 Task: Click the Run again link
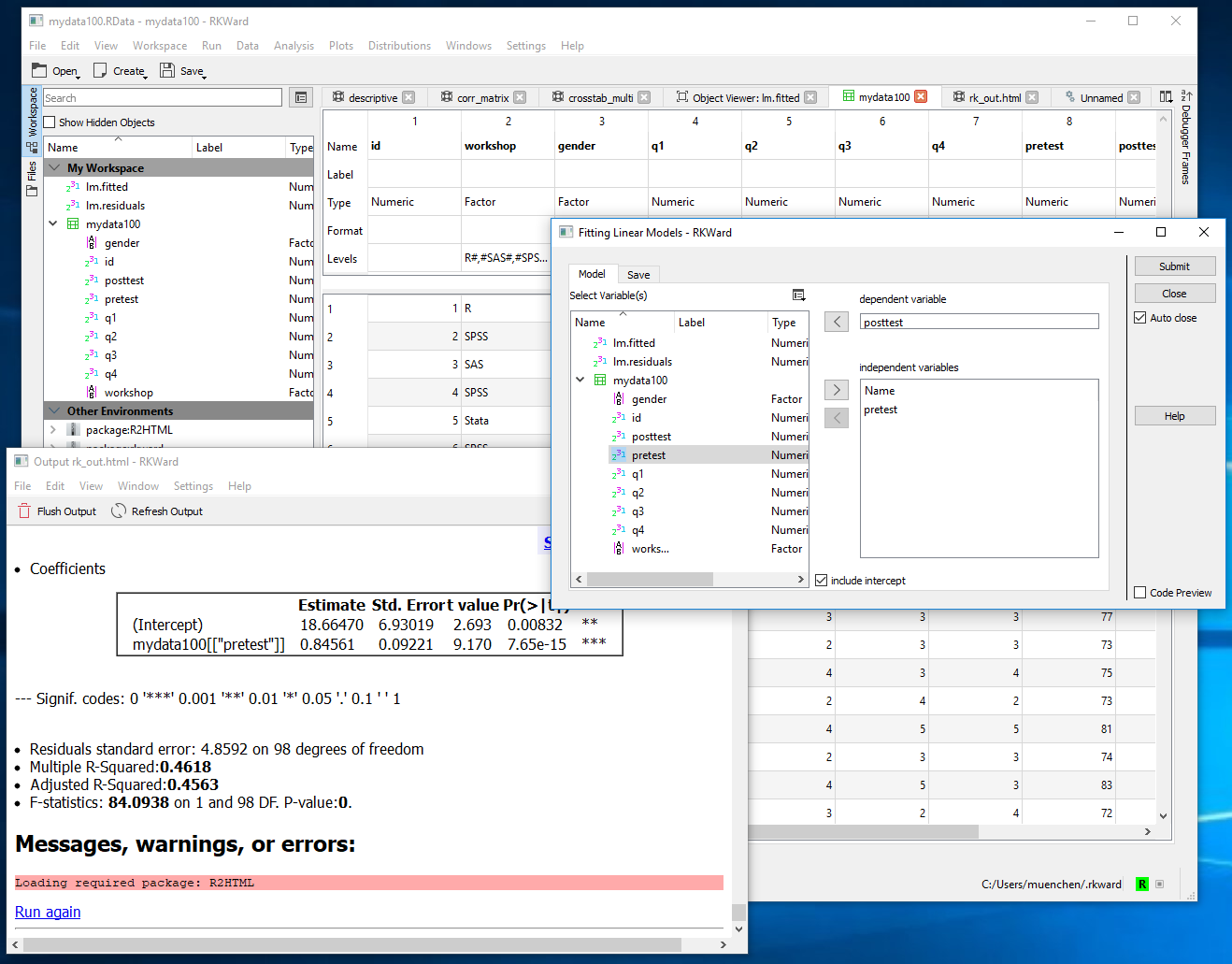(x=47, y=912)
